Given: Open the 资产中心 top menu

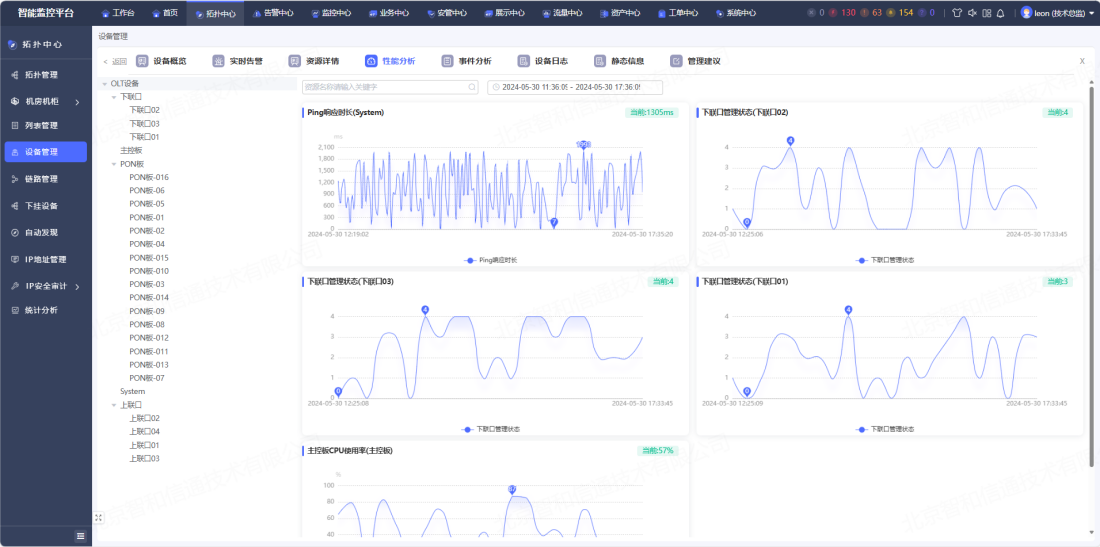Looking at the screenshot, I should point(621,13).
